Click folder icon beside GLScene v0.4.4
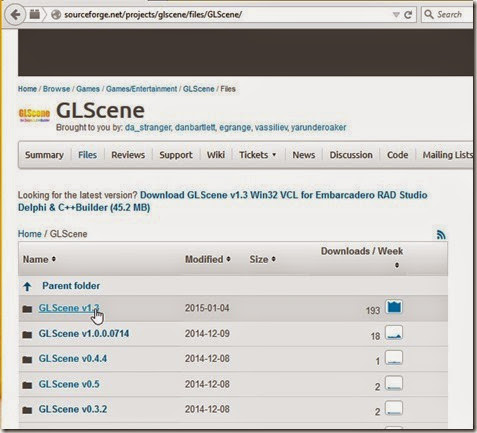 [x=27, y=359]
